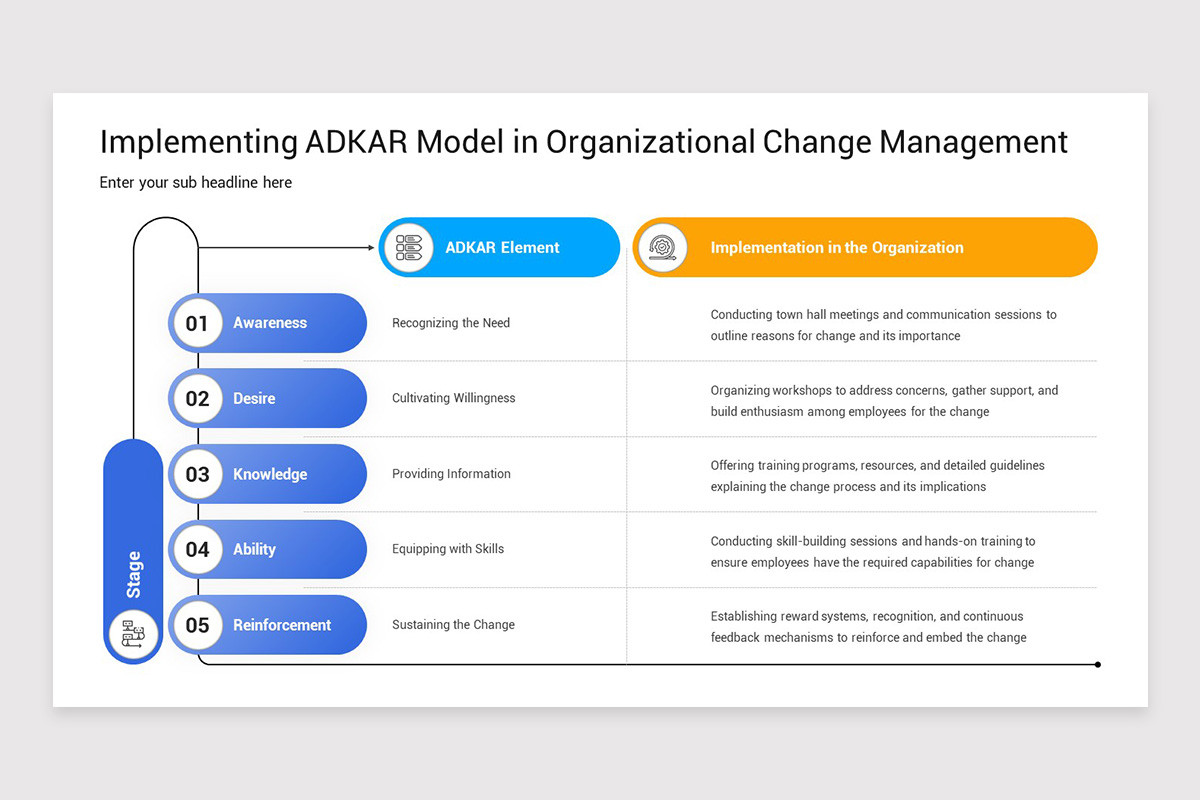The width and height of the screenshot is (1200, 800).
Task: Select the 01 circle next to Awareness
Action: (196, 323)
